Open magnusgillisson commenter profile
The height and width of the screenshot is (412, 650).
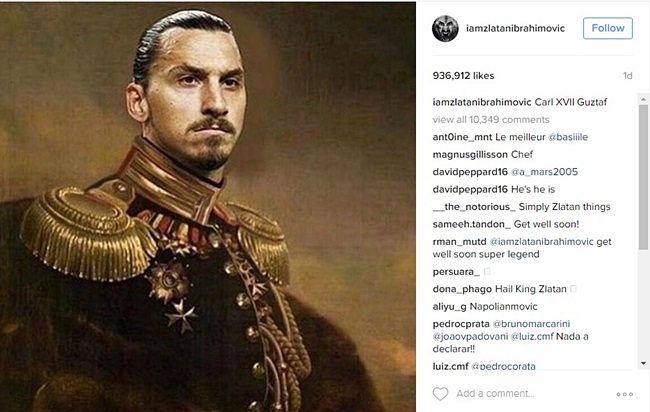click(470, 155)
